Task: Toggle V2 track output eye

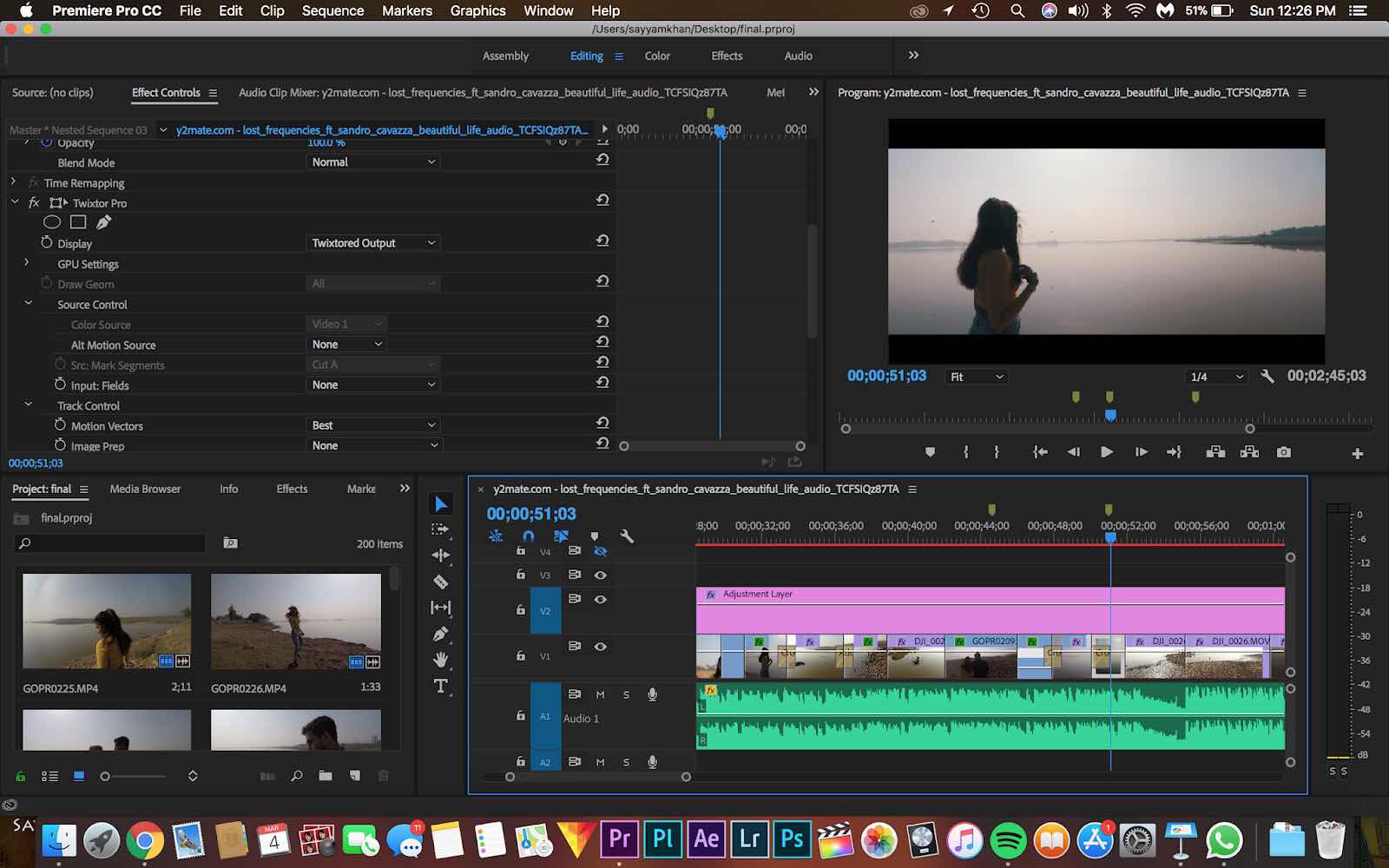Action: pyautogui.click(x=600, y=599)
